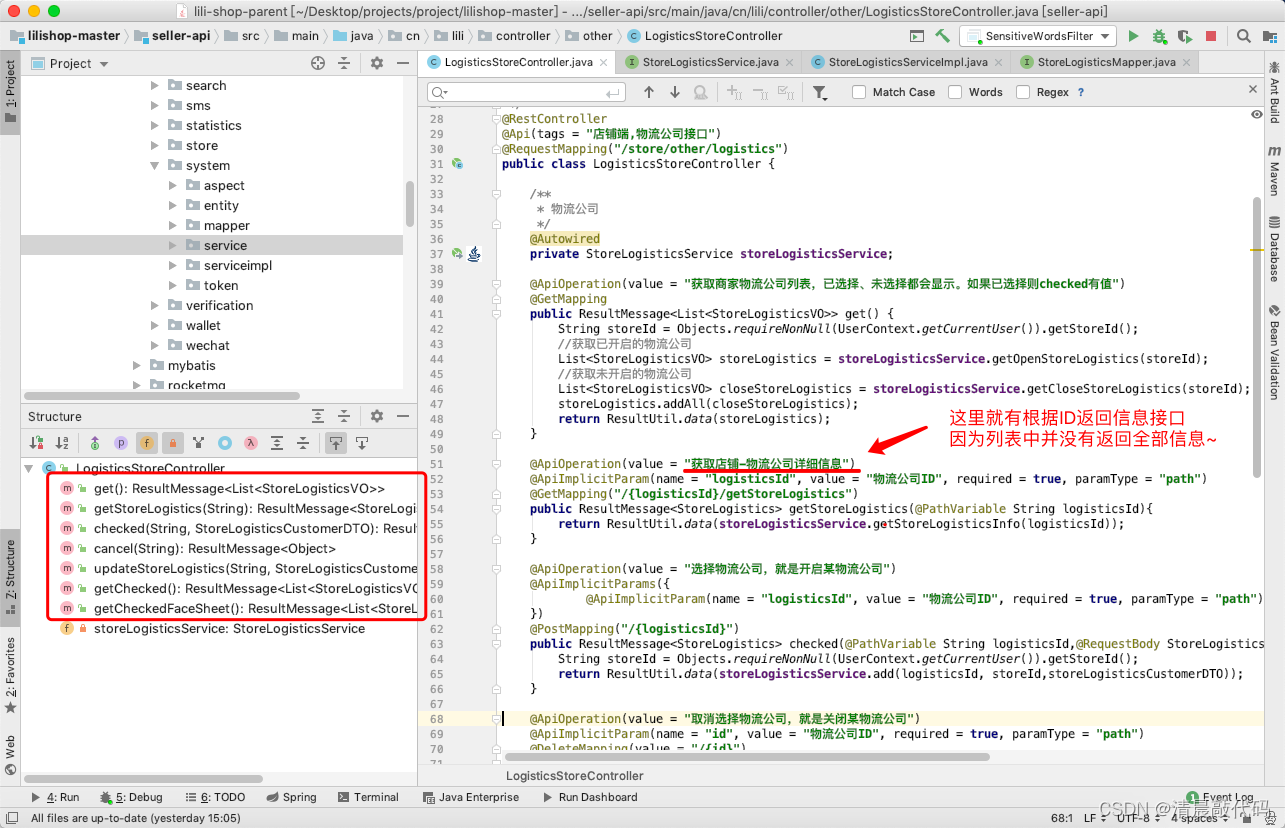Expand the wallet folder

(155, 326)
